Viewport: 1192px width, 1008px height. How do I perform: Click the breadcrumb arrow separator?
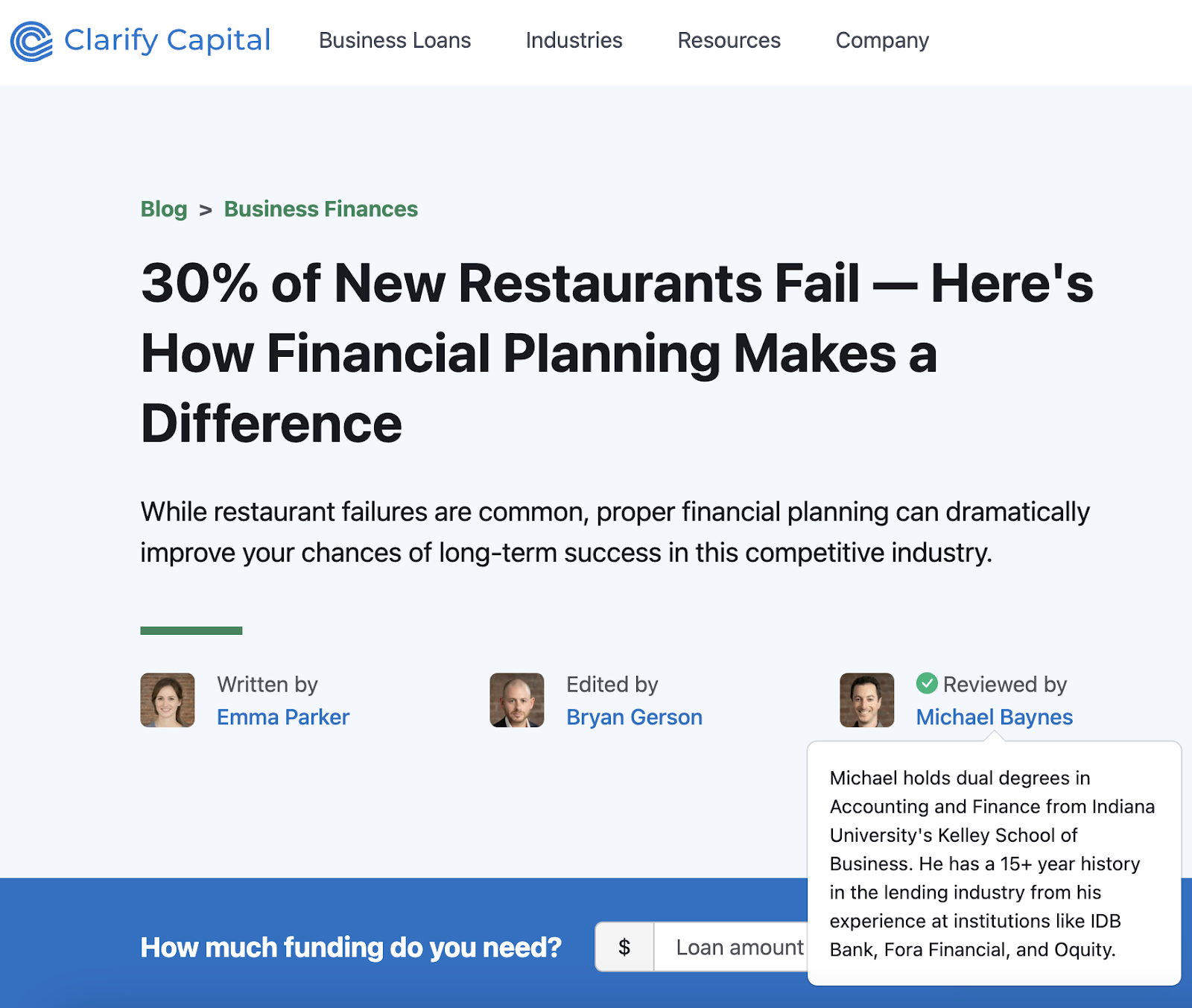(x=206, y=210)
